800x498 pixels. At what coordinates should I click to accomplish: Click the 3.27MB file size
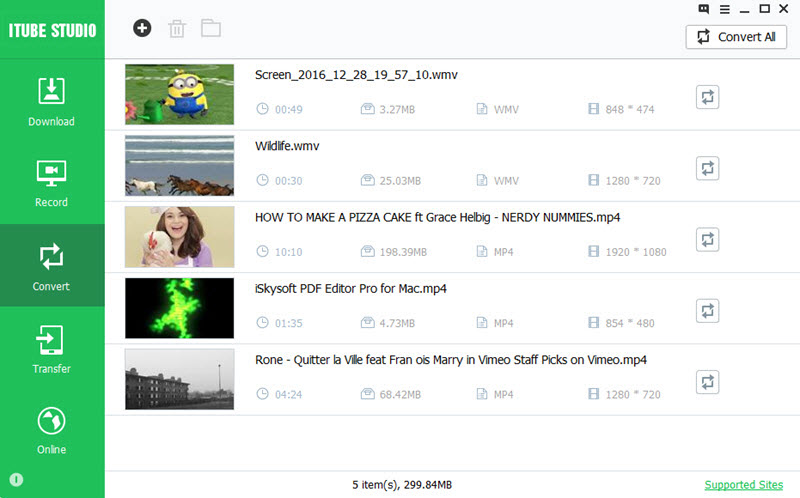(397, 109)
